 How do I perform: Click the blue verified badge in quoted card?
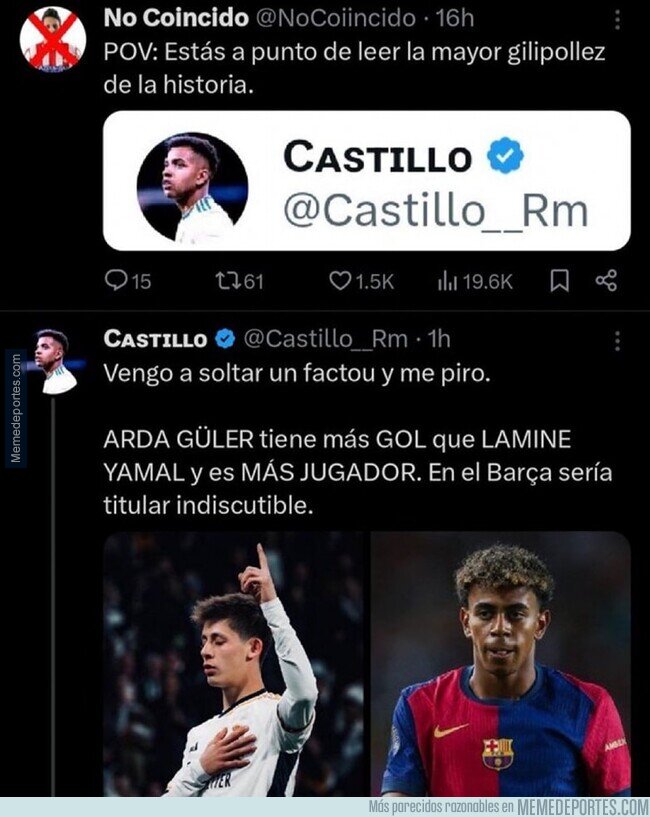tap(506, 157)
